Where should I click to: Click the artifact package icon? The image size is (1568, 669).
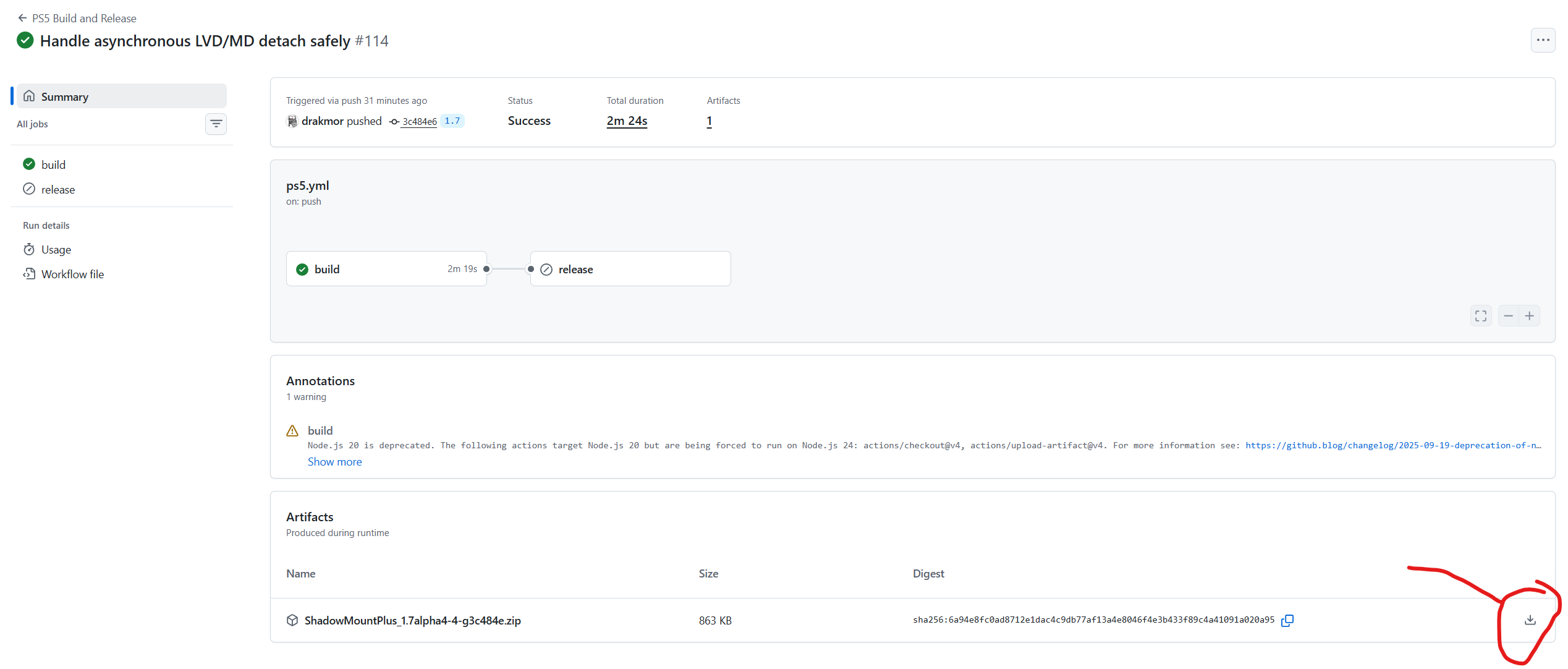pyautogui.click(x=292, y=620)
